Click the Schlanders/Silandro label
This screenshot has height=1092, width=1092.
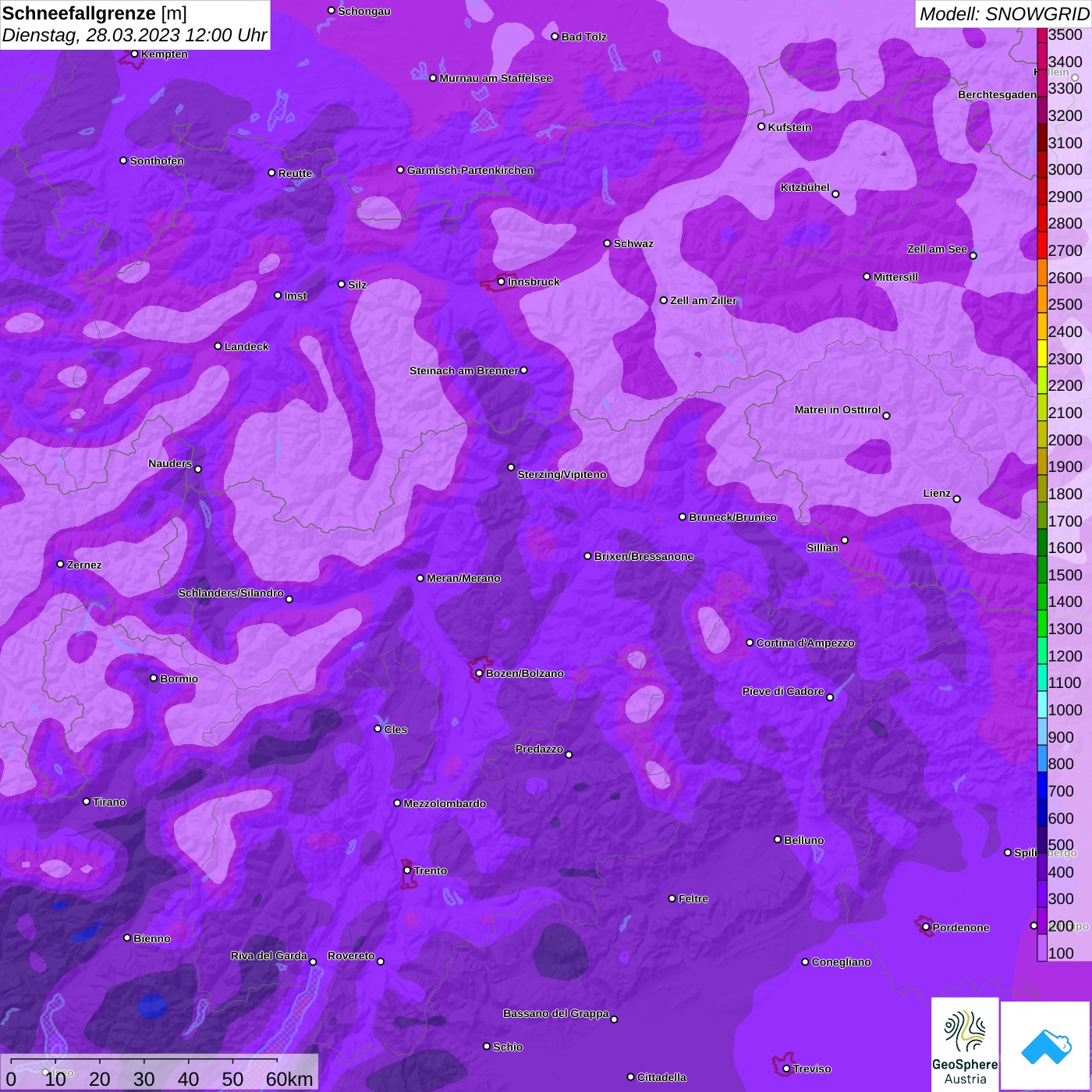[x=232, y=593]
